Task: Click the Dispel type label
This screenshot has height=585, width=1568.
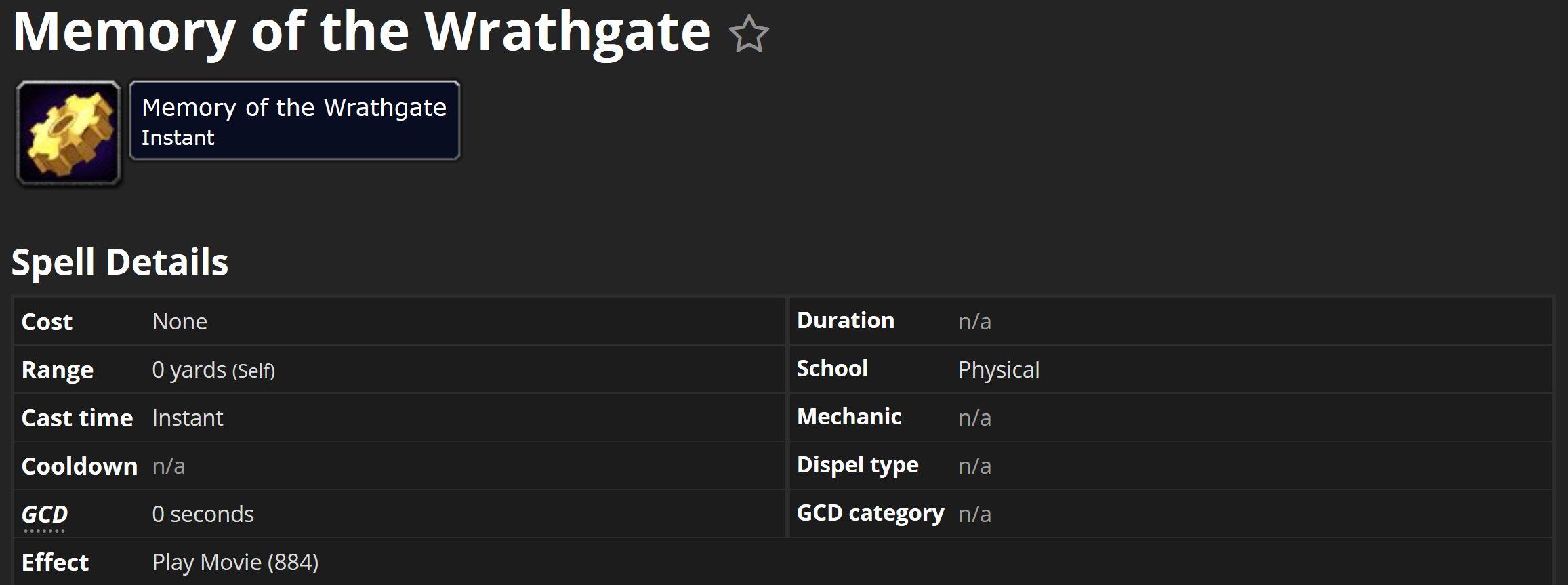Action: click(x=858, y=465)
